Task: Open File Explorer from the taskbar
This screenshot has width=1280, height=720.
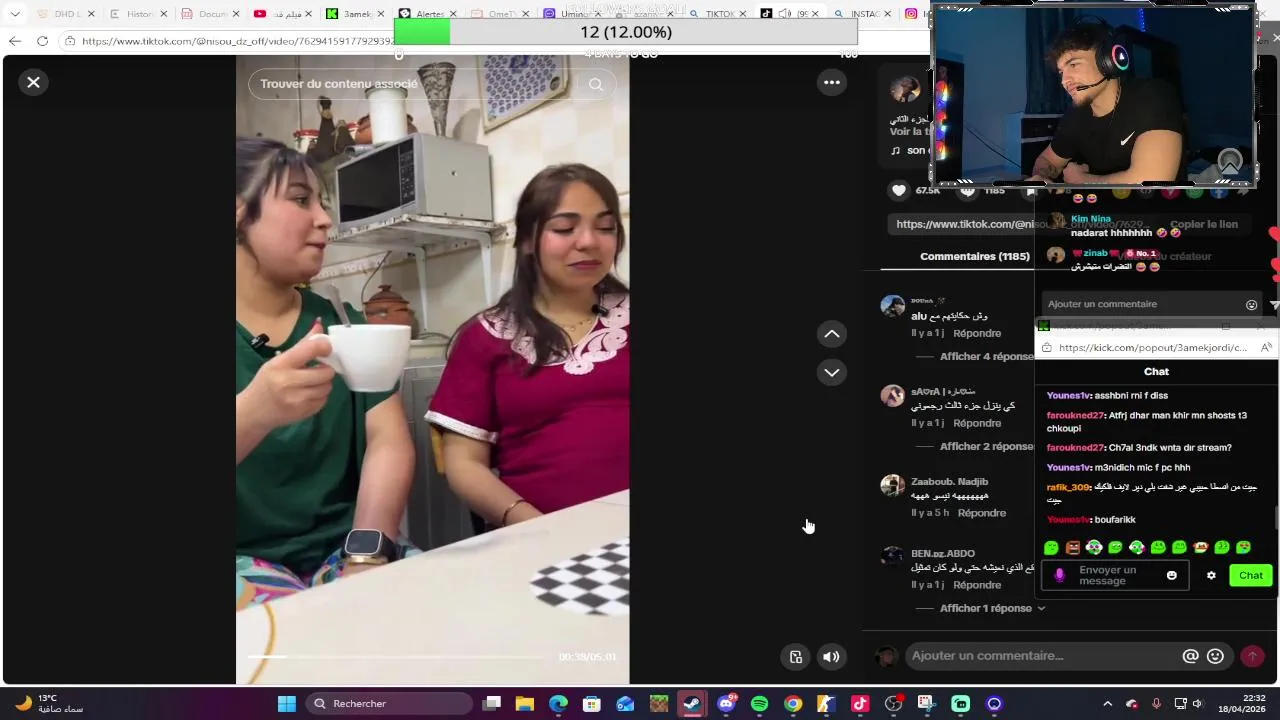Action: [x=524, y=704]
